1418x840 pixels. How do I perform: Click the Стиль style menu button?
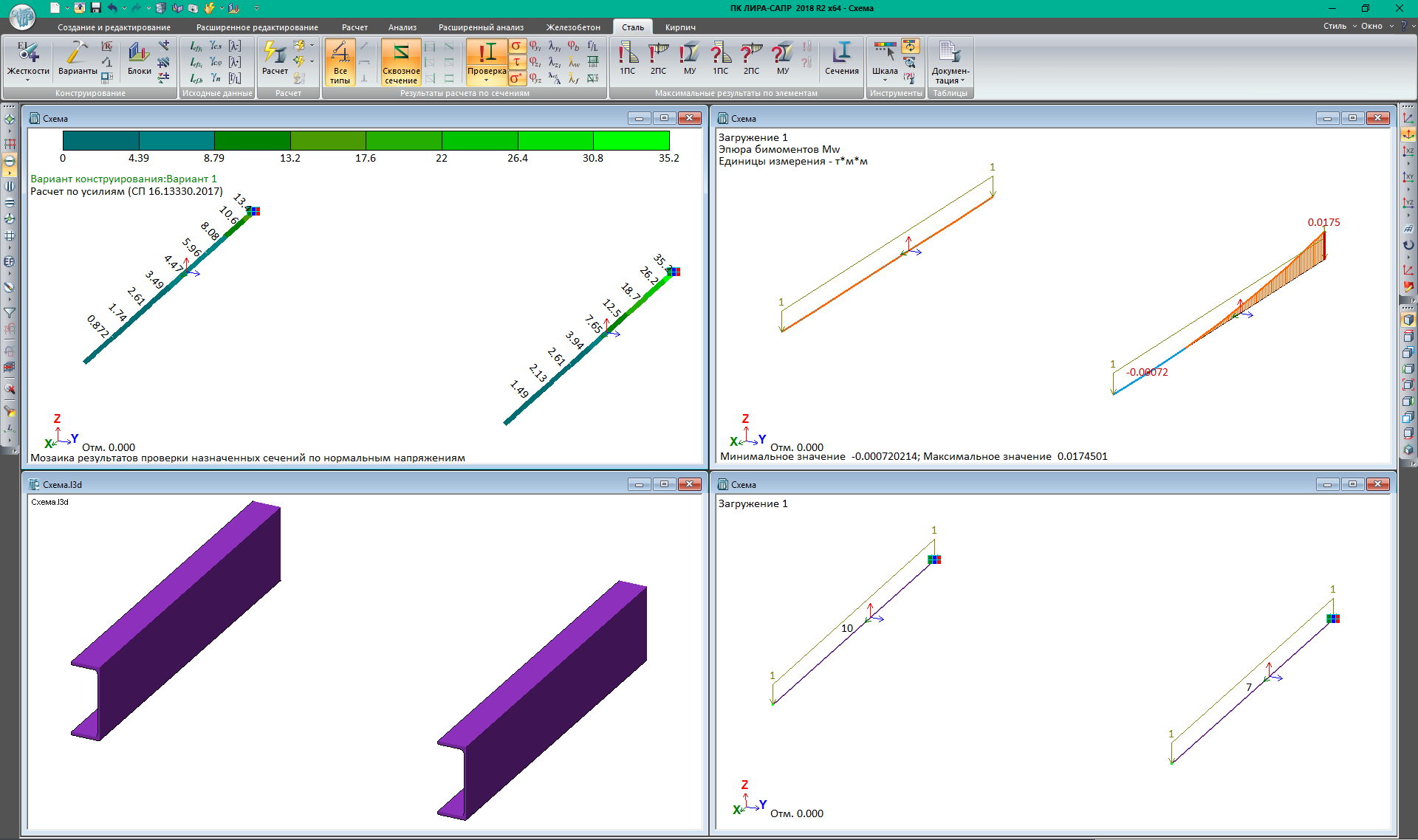tap(1335, 26)
